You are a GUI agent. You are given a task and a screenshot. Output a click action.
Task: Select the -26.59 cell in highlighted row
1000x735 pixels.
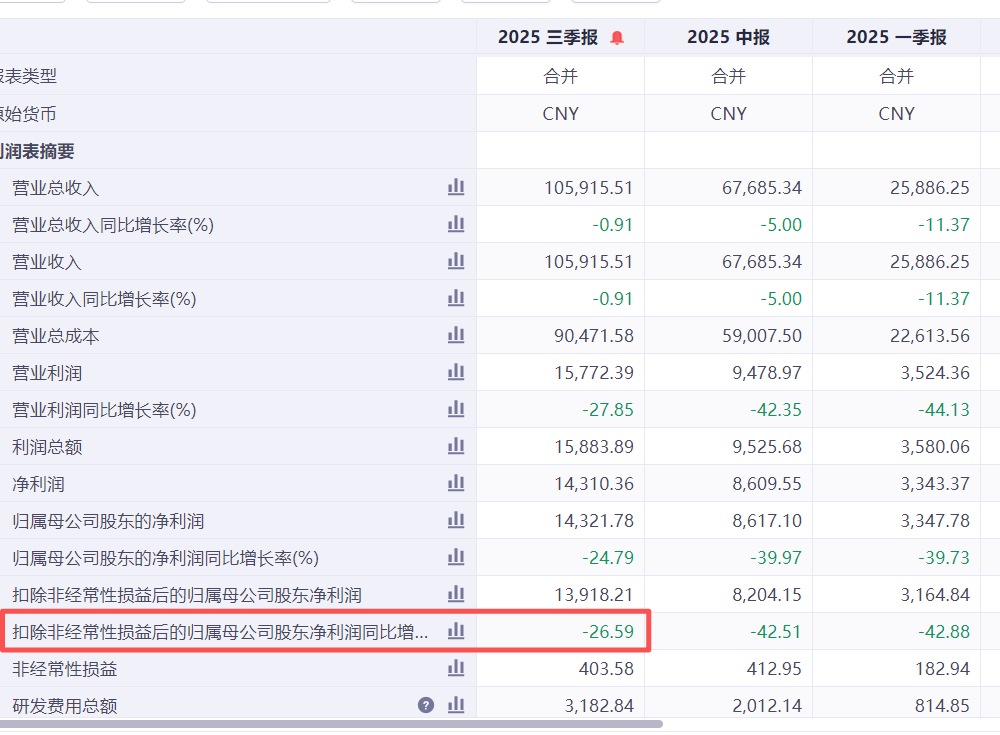point(607,631)
